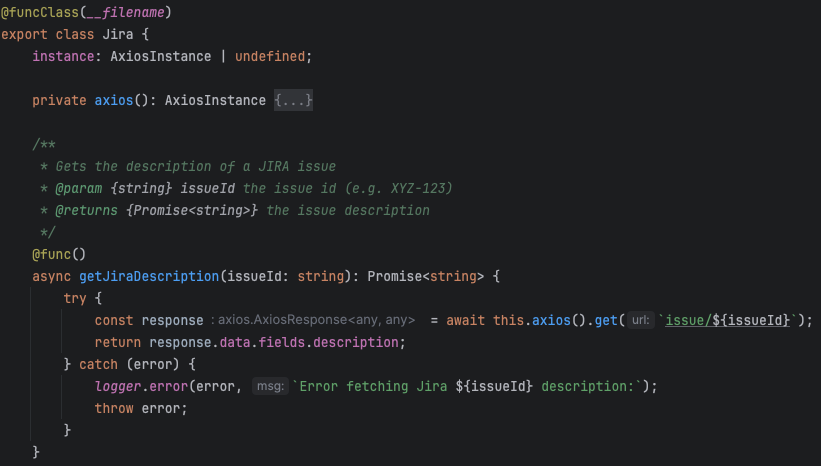Click the @param tag in the doc comment
Image resolution: width=821 pixels, height=466 pixels.
[x=79, y=188]
